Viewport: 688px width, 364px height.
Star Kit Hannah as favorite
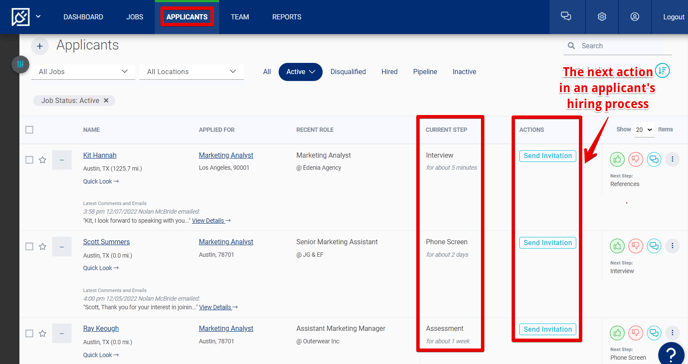[43, 160]
